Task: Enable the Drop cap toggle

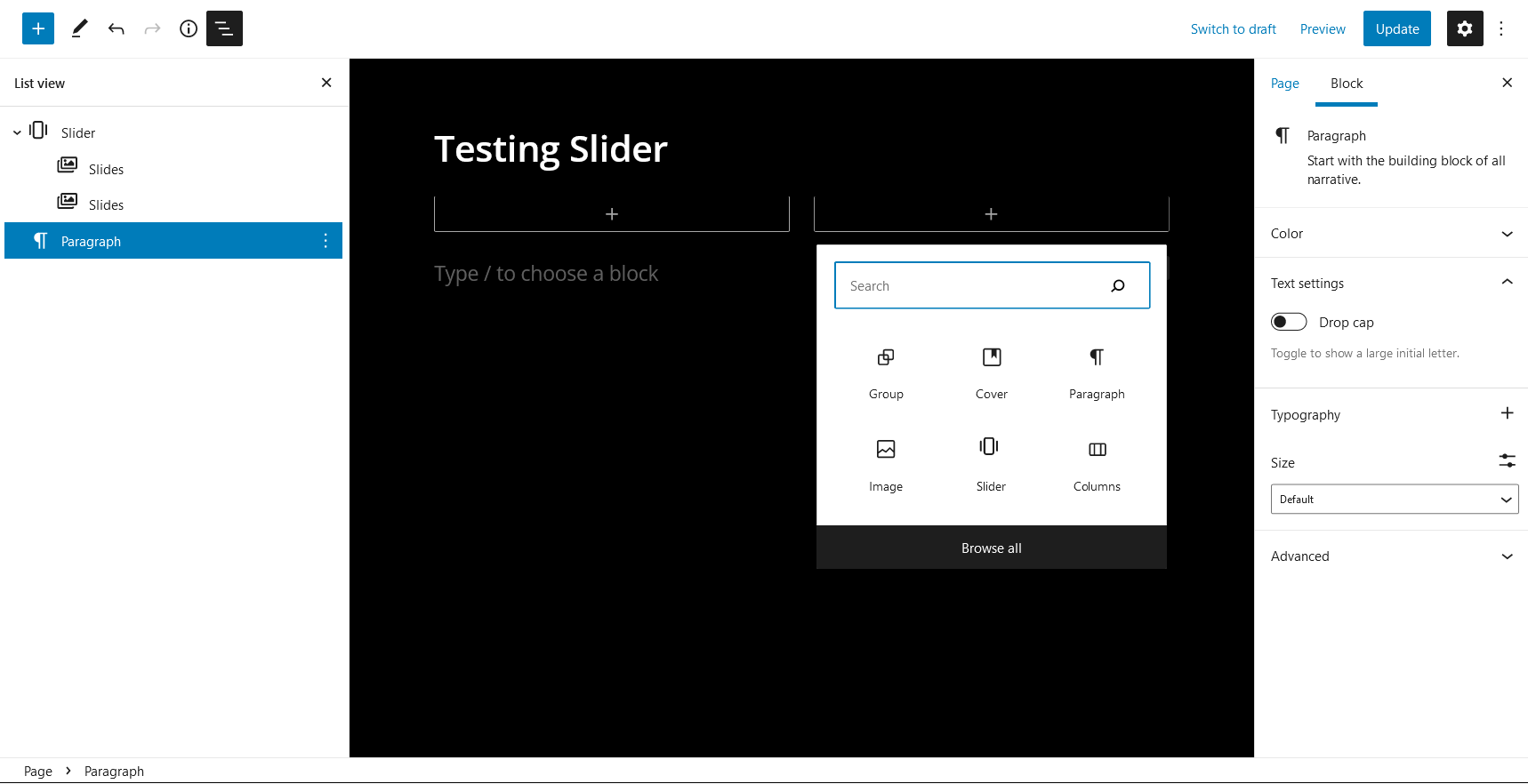Action: [1288, 322]
